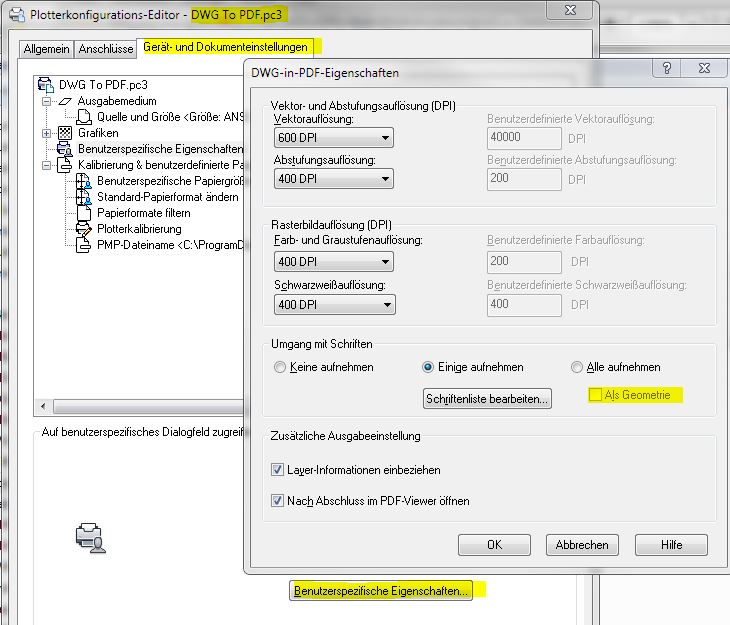Click the Standard-Papierformat ändern icon
The width and height of the screenshot is (730, 625).
tap(84, 197)
